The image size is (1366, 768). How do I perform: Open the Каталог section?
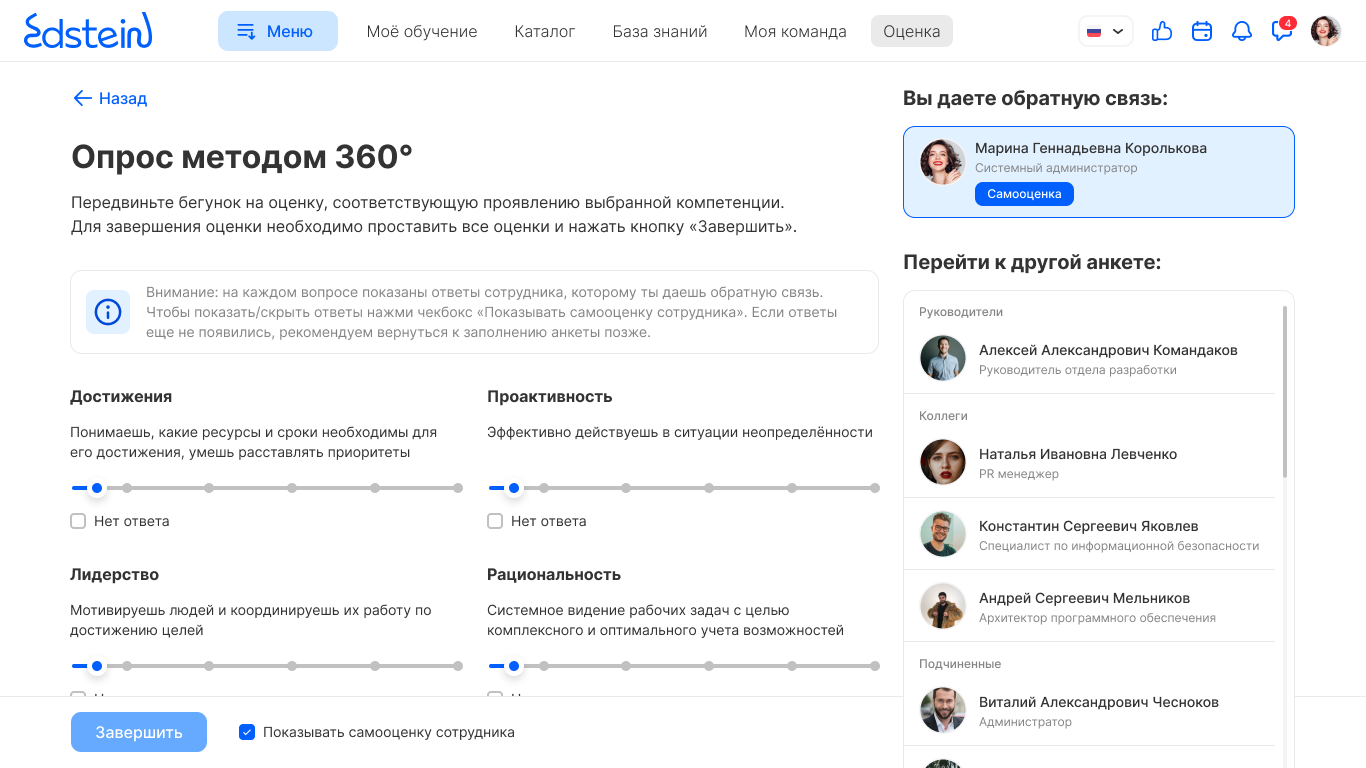[545, 31]
